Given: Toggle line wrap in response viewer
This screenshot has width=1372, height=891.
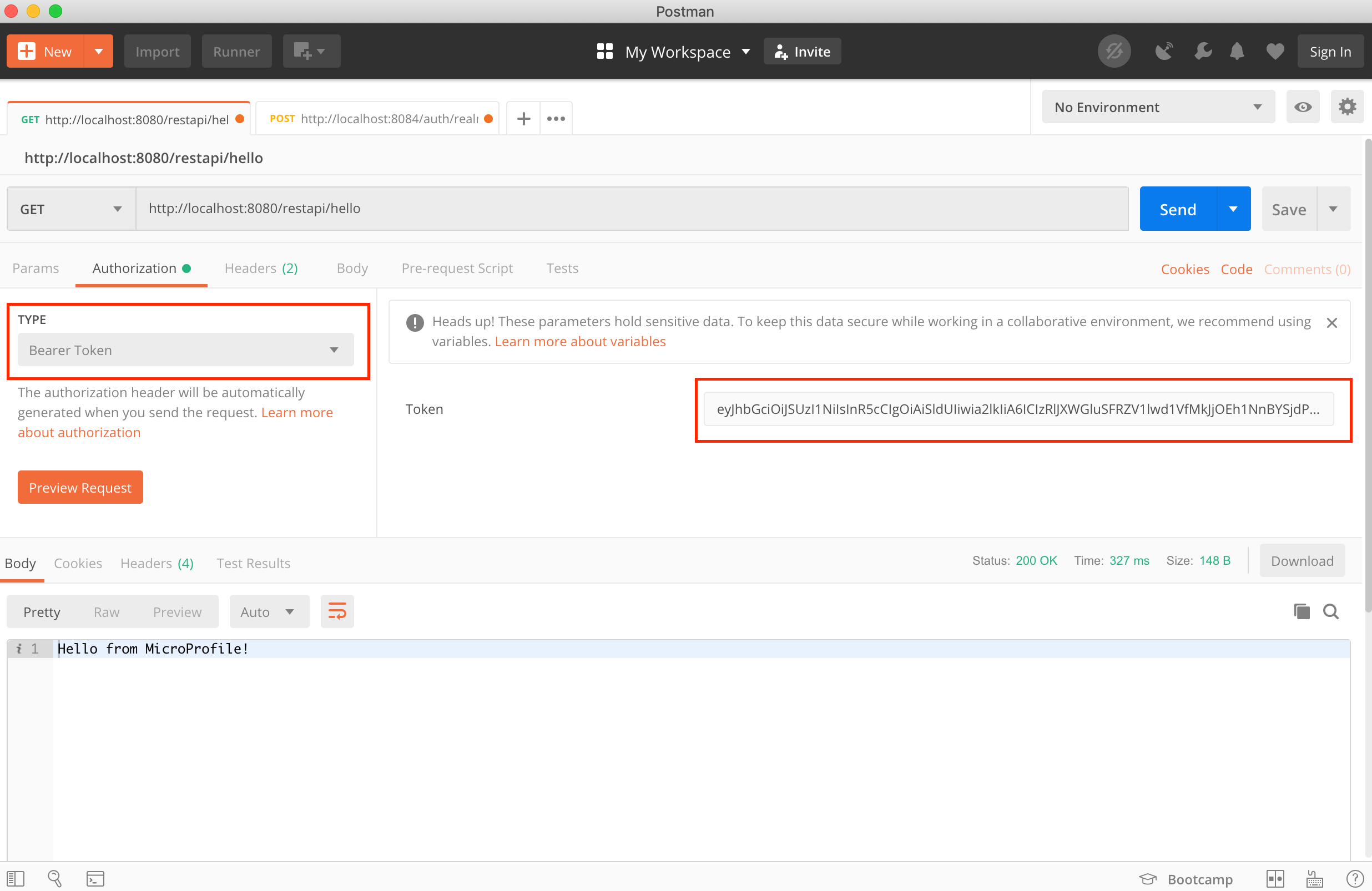Looking at the screenshot, I should point(337,611).
